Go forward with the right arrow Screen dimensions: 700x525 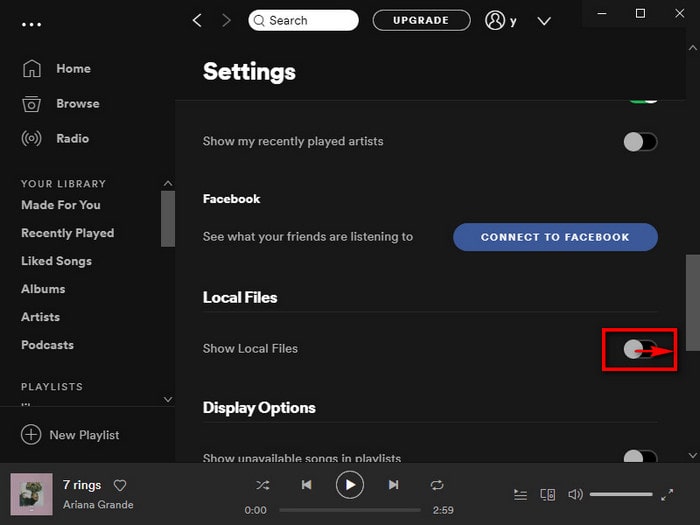[226, 21]
